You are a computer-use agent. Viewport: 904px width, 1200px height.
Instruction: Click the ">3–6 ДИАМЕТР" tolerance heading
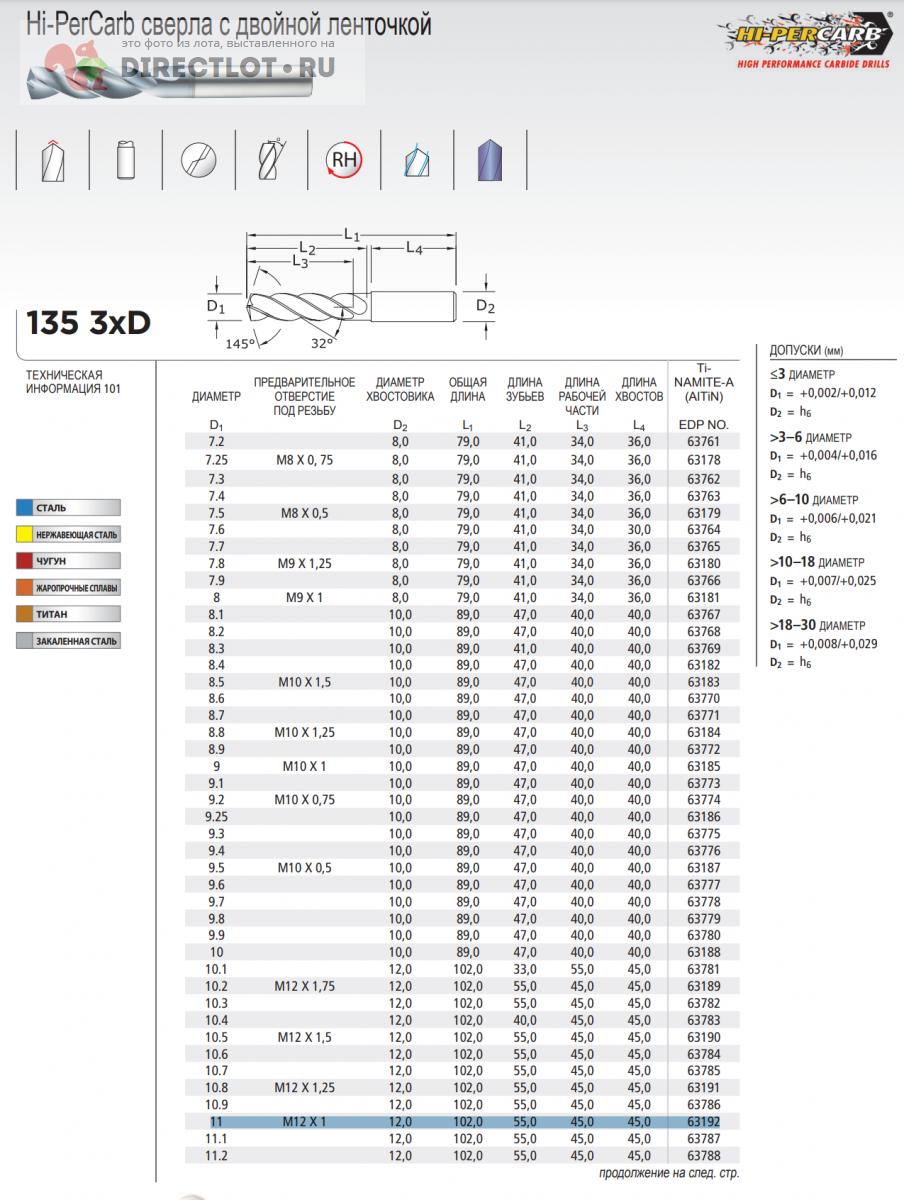(810, 437)
